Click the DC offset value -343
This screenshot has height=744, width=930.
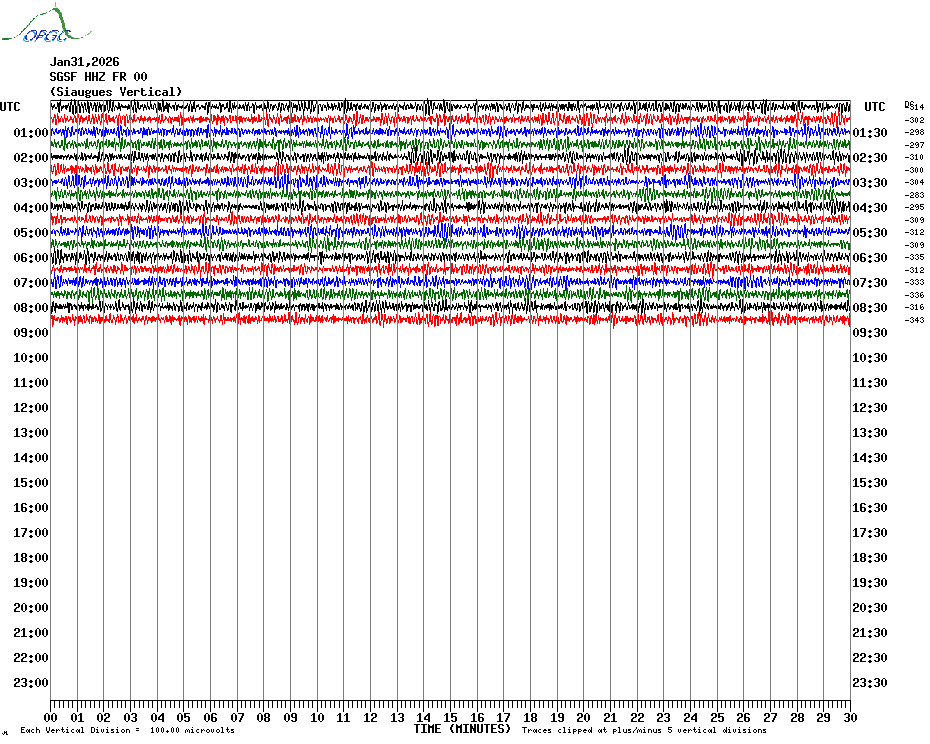point(915,320)
